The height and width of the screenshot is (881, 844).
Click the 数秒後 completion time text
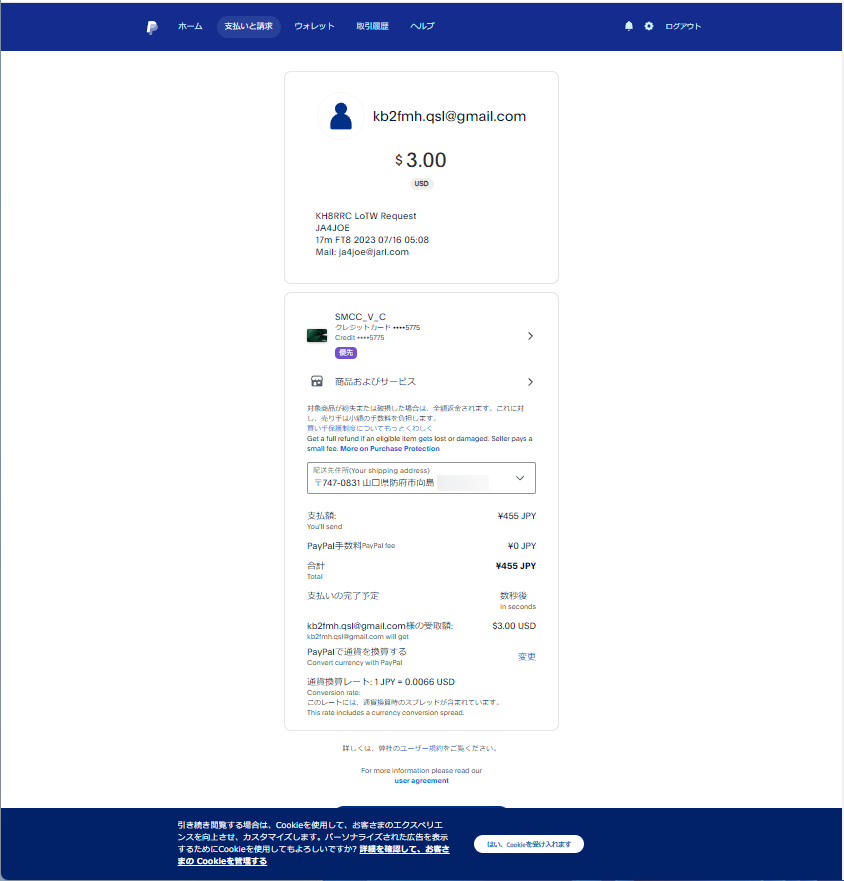[x=514, y=596]
